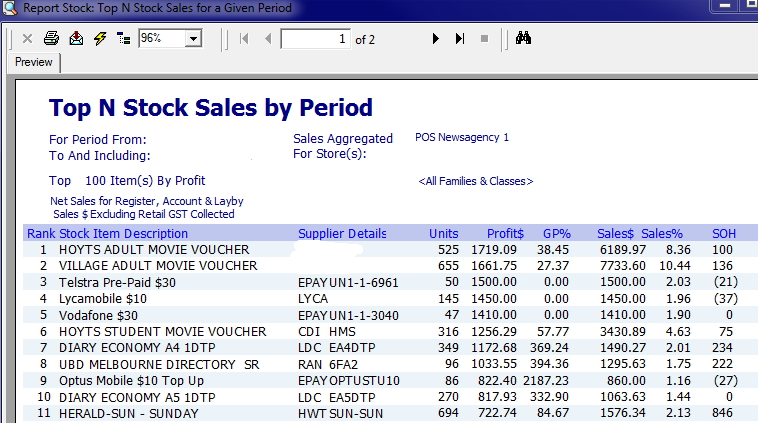This screenshot has width=758, height=423.
Task: Click POS Newsagency 1 store text
Action: (462, 137)
